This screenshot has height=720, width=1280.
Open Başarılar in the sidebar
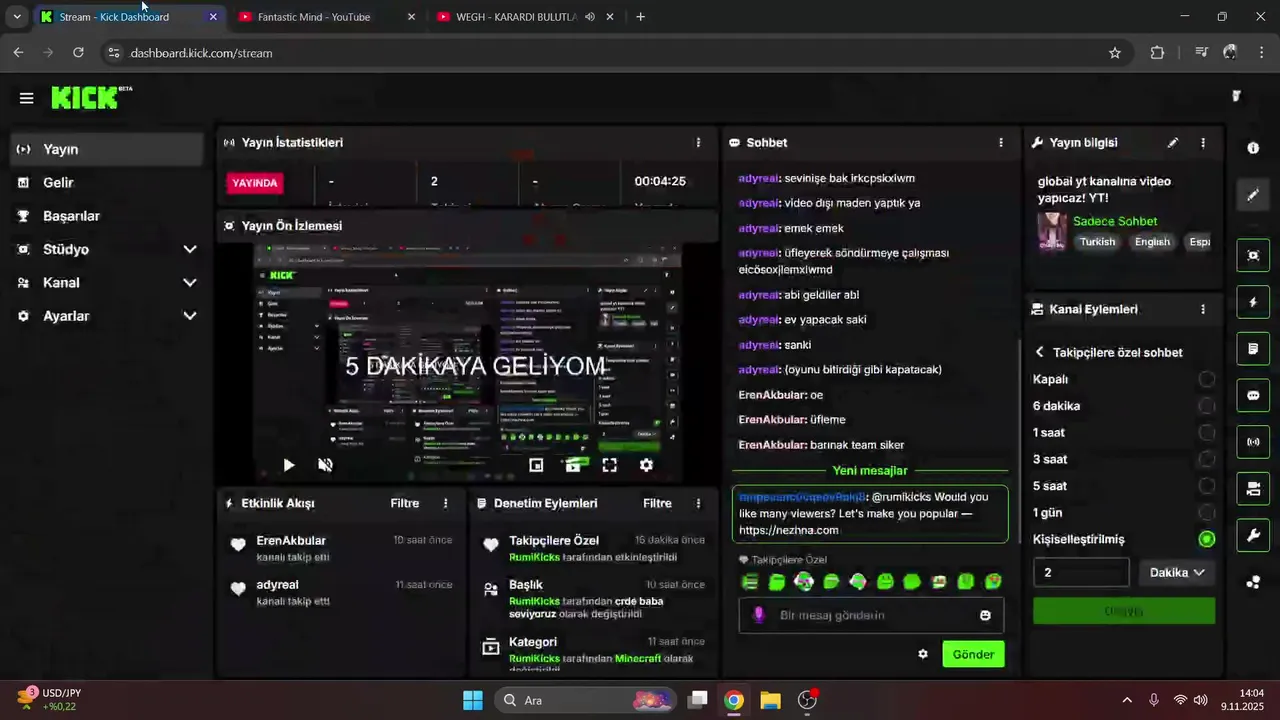(108, 216)
